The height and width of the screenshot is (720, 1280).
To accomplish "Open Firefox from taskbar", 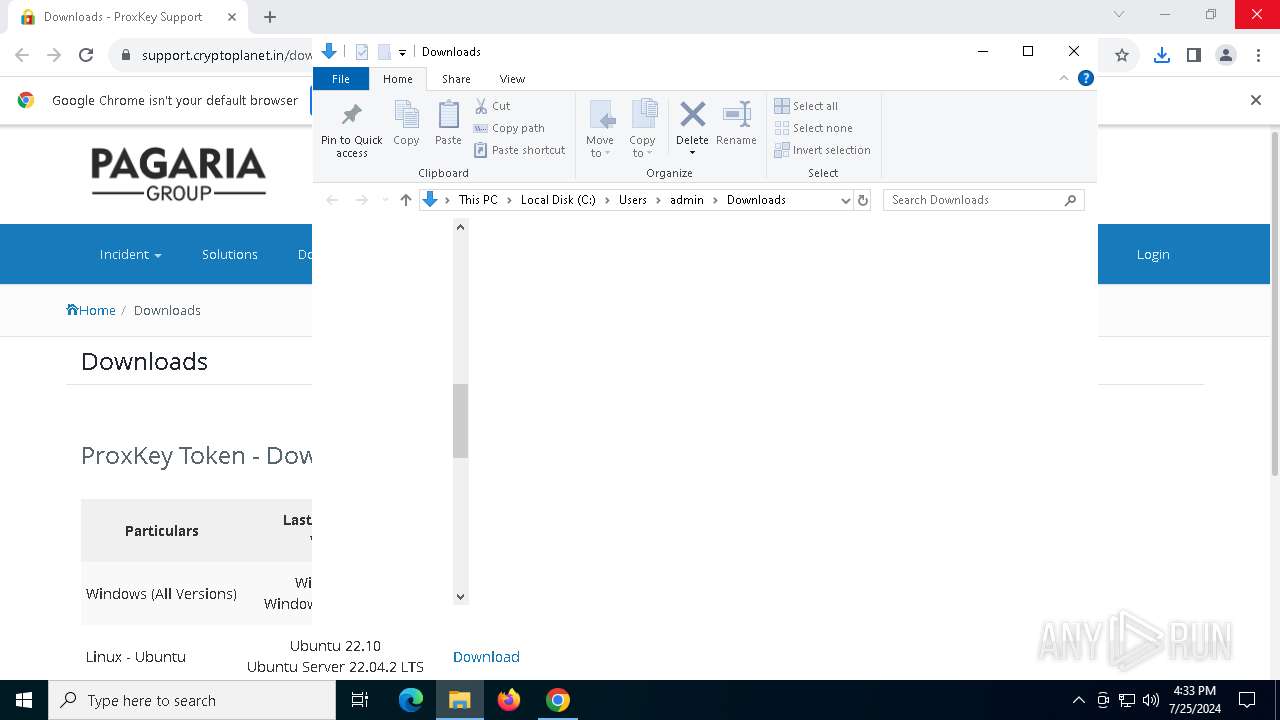I will pos(509,700).
